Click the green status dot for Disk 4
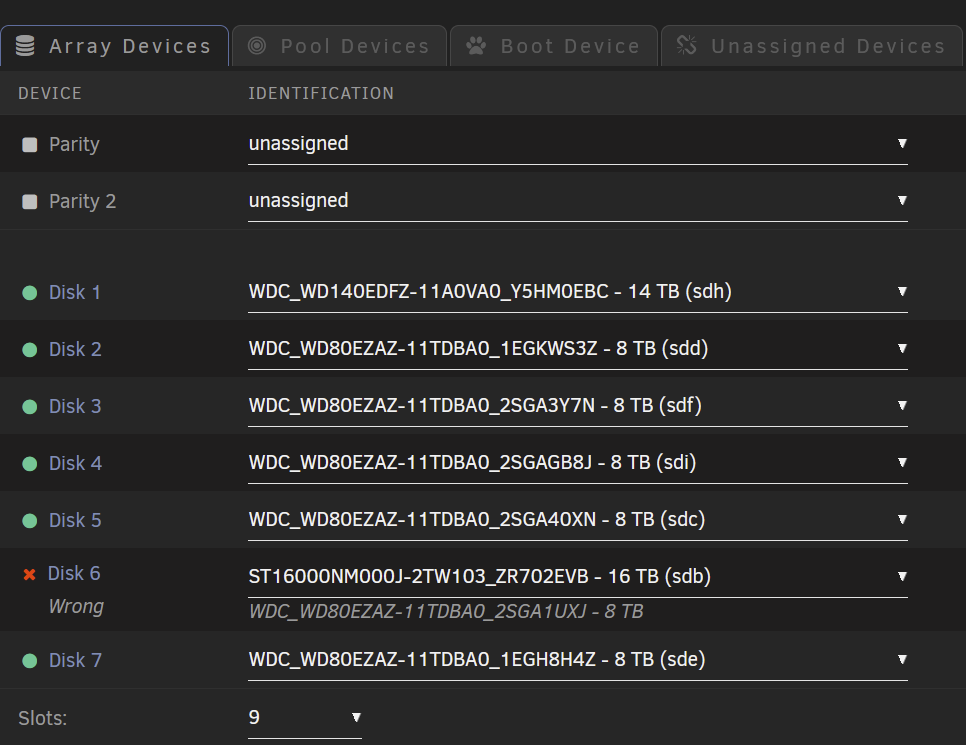This screenshot has width=966, height=745. click(30, 464)
